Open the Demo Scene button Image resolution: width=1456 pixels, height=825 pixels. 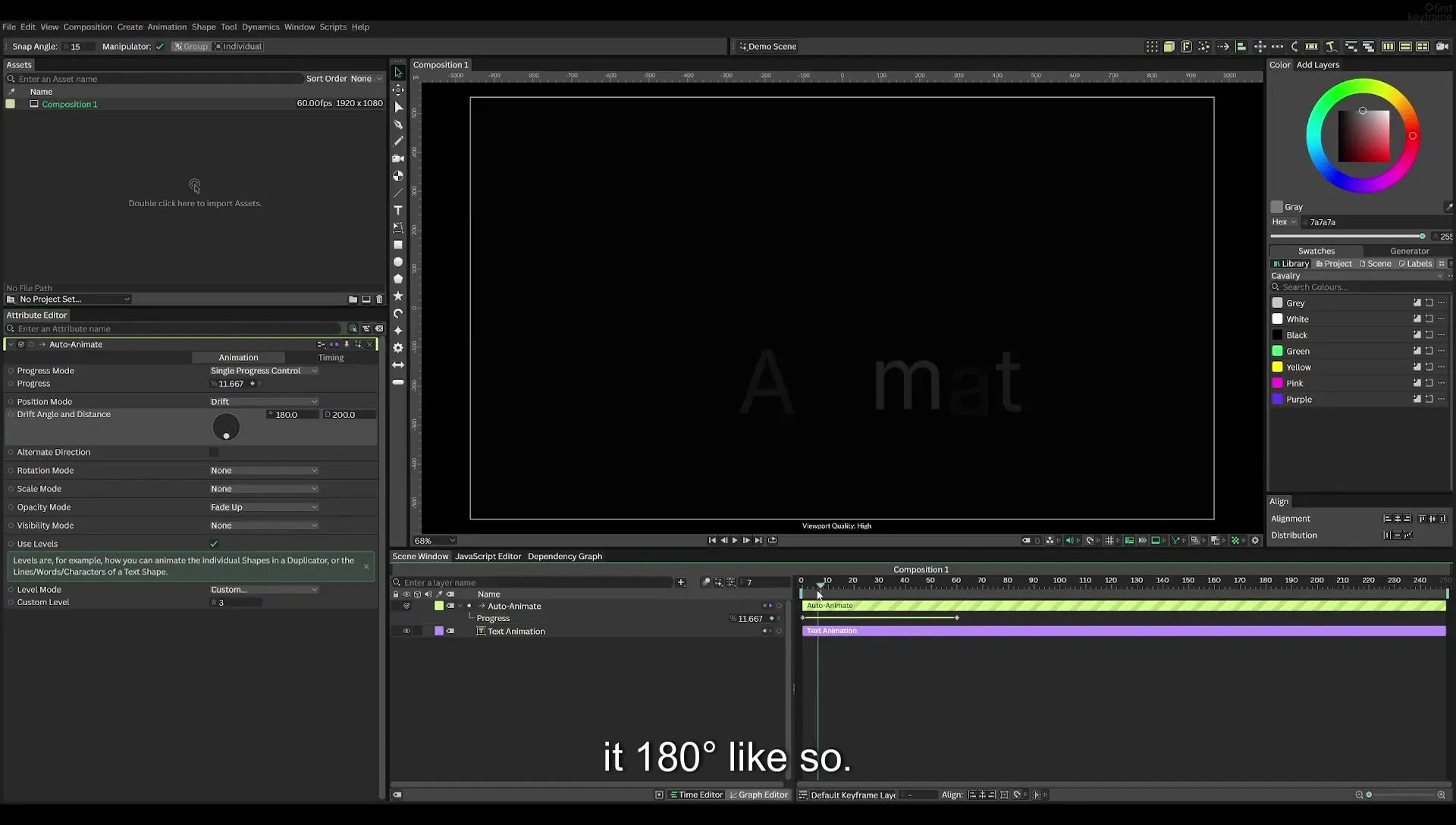click(x=767, y=47)
